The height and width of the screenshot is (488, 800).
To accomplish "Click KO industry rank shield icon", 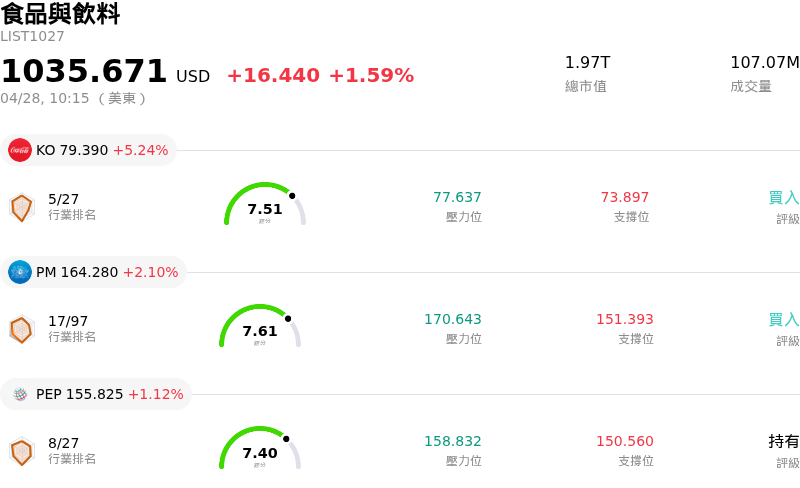I will 21,207.
